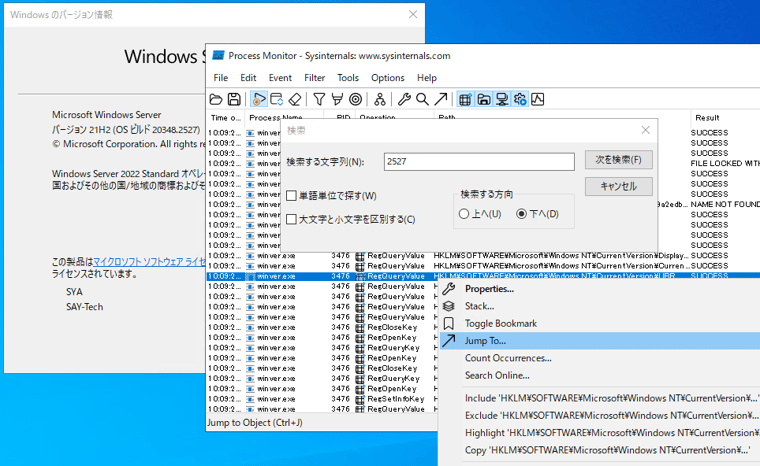Click the Open folder toolbar icon
Image resolution: width=760 pixels, height=466 pixels.
(216, 99)
